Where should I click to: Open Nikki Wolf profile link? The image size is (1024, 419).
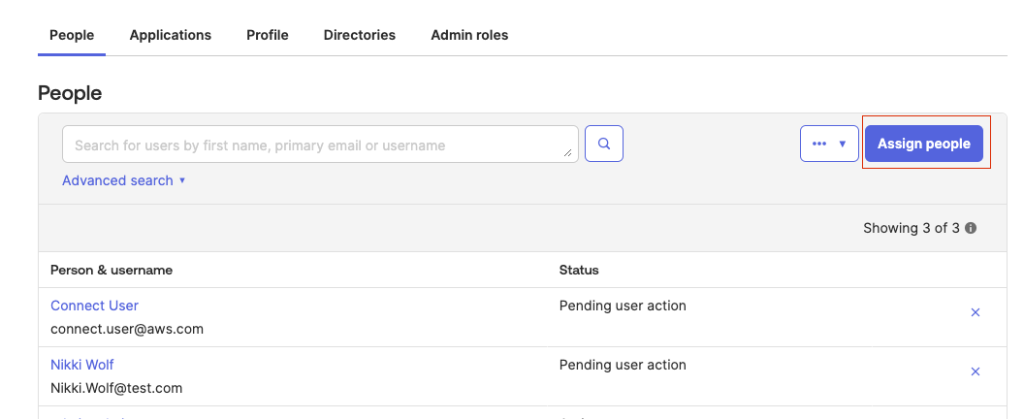pos(82,365)
